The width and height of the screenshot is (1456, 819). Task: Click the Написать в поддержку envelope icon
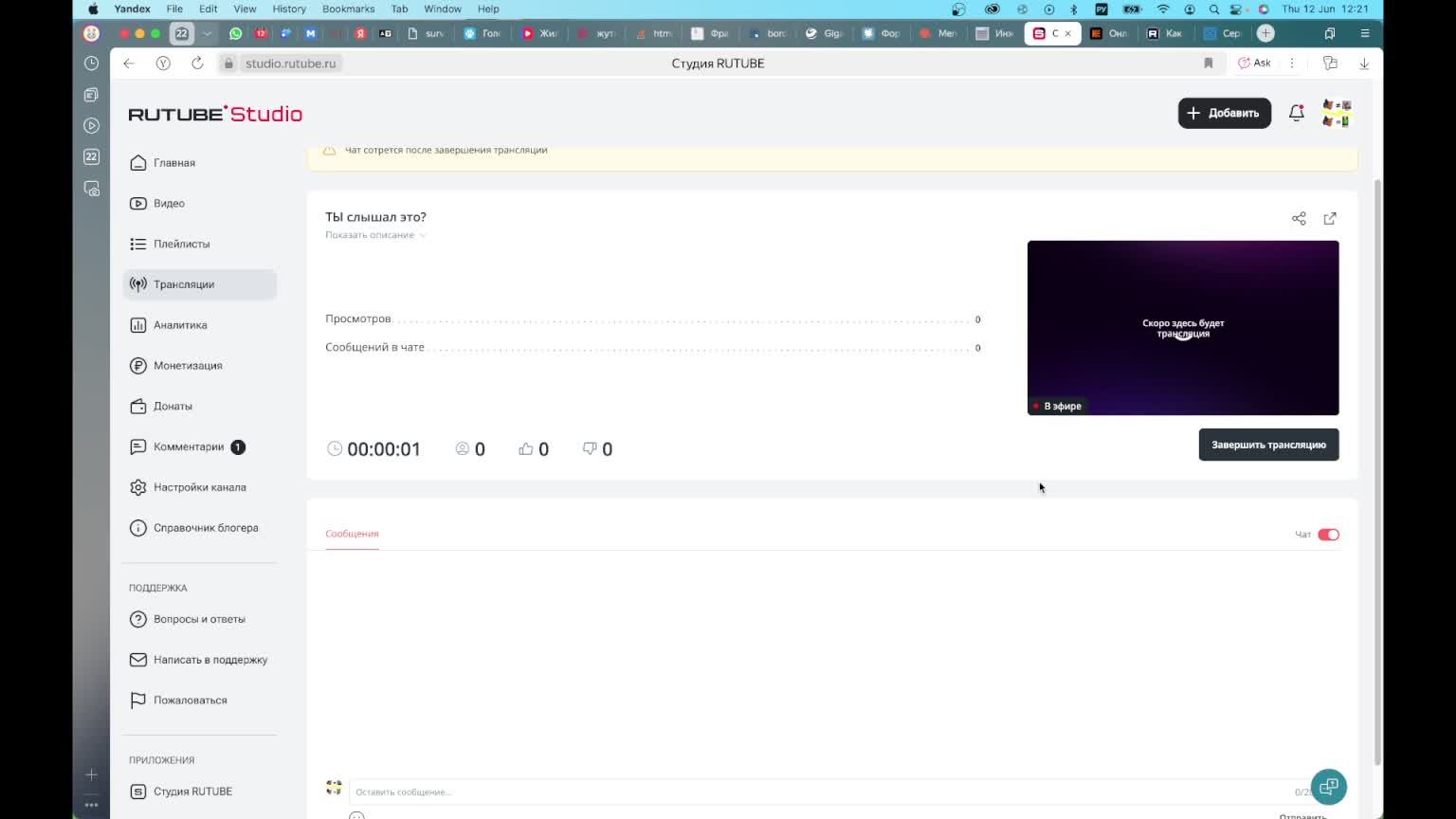point(138,660)
